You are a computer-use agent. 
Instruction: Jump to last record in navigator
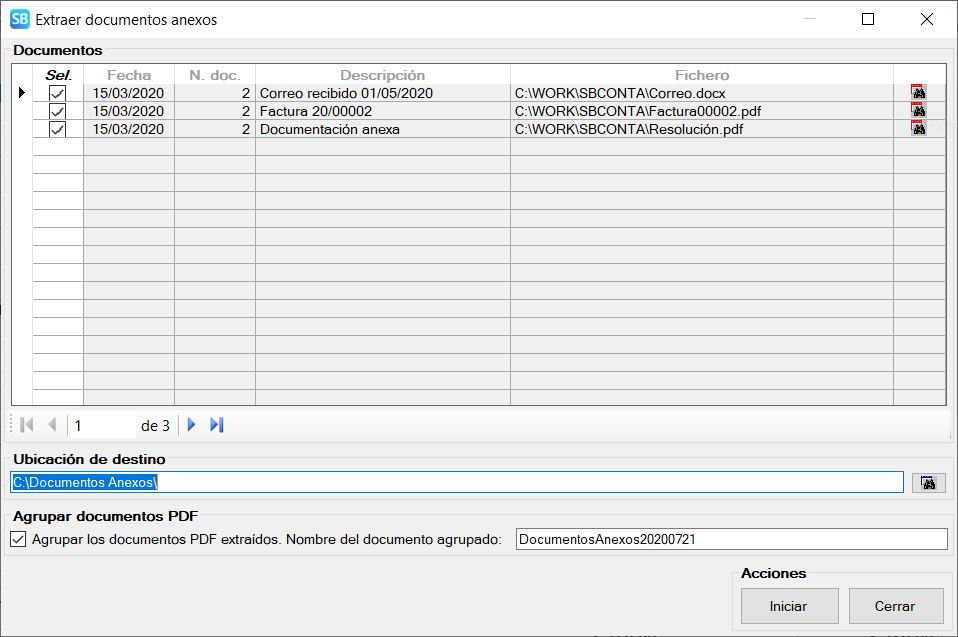tap(217, 425)
